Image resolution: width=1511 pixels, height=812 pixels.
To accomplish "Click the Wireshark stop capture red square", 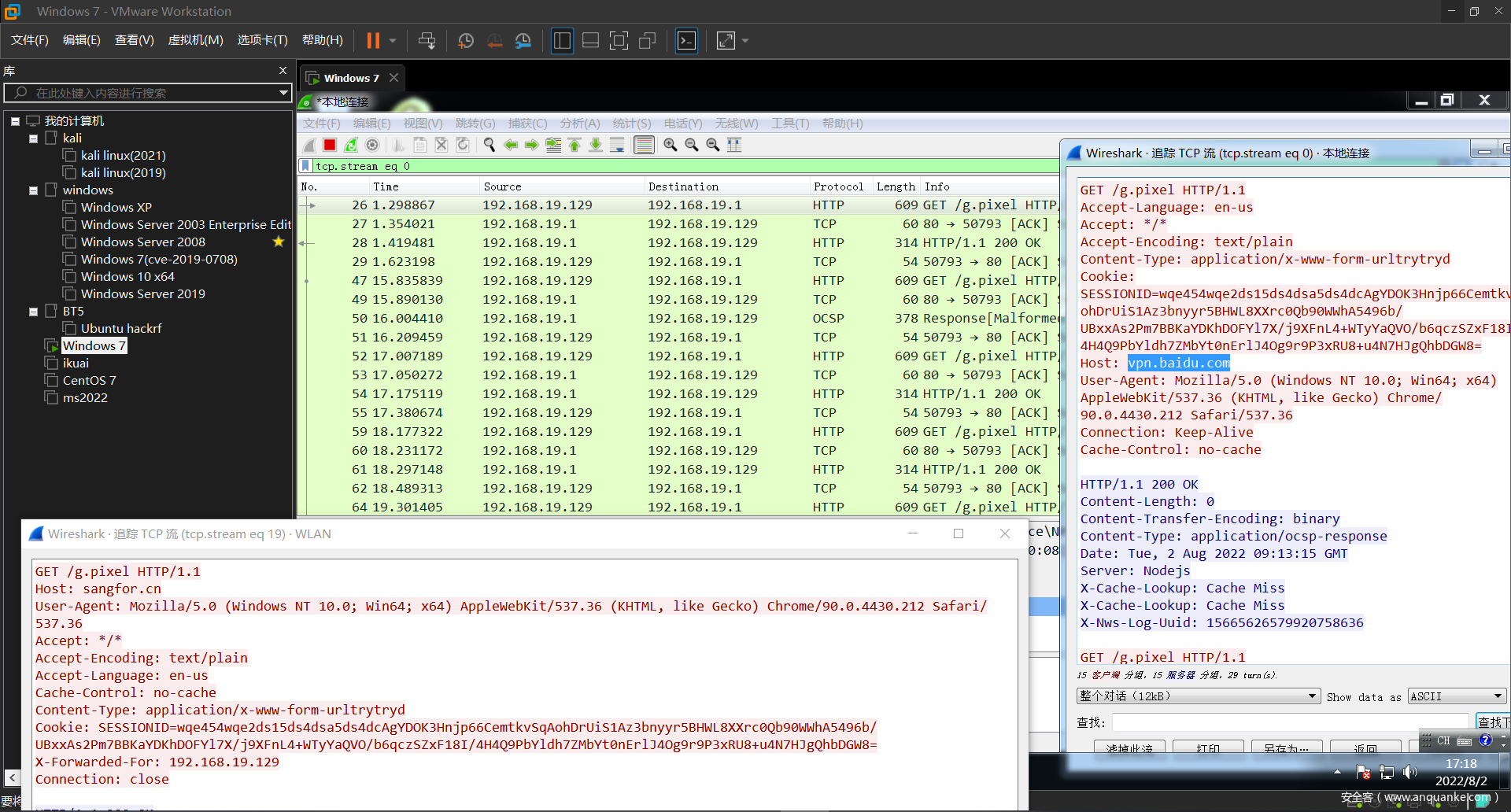I will pyautogui.click(x=330, y=145).
